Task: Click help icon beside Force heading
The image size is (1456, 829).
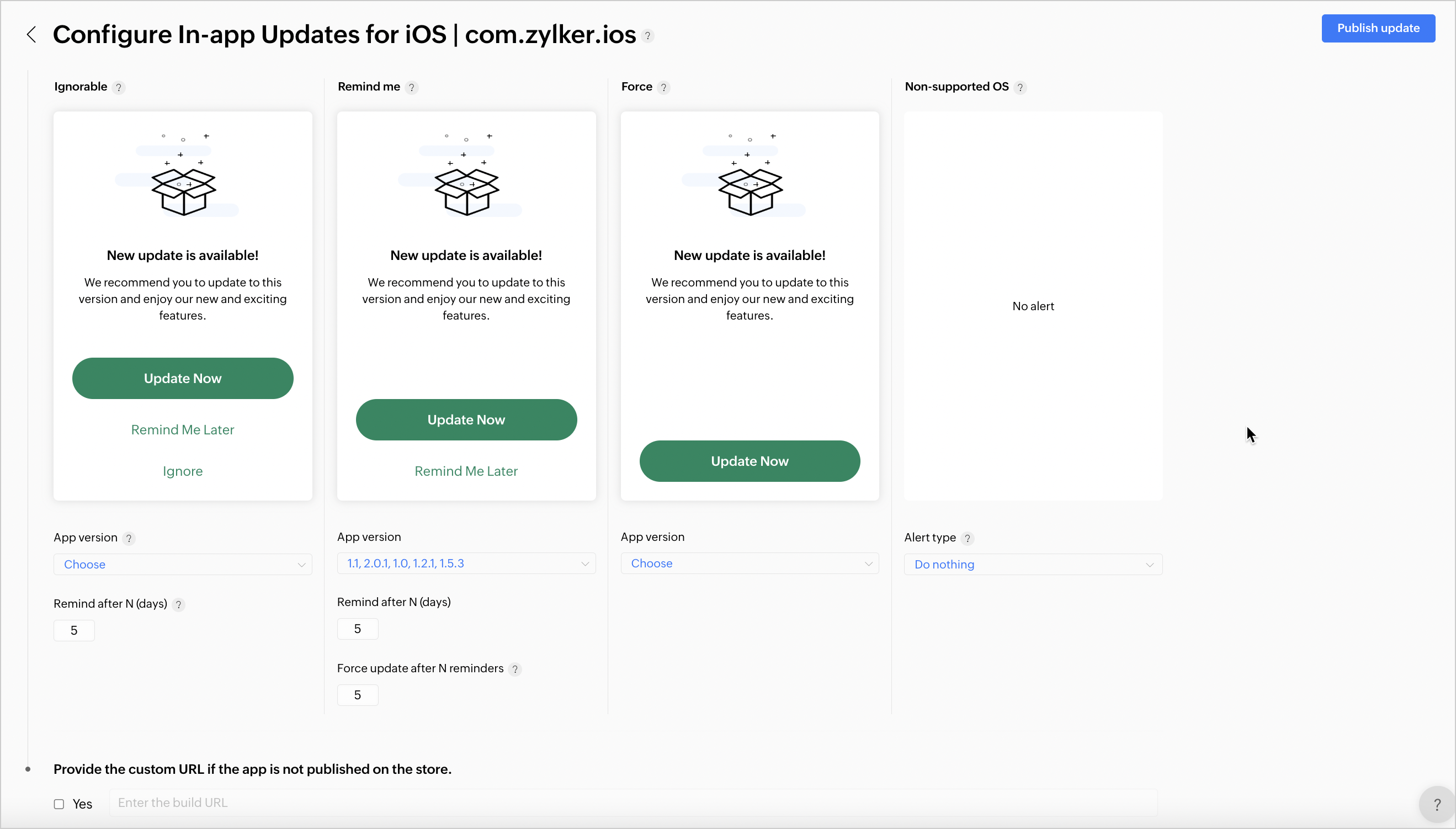Action: [663, 88]
